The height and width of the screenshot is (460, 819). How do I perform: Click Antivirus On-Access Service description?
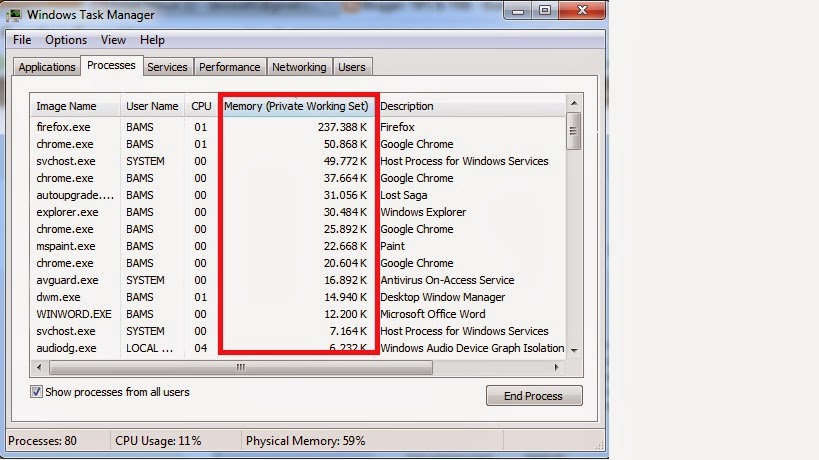click(447, 280)
